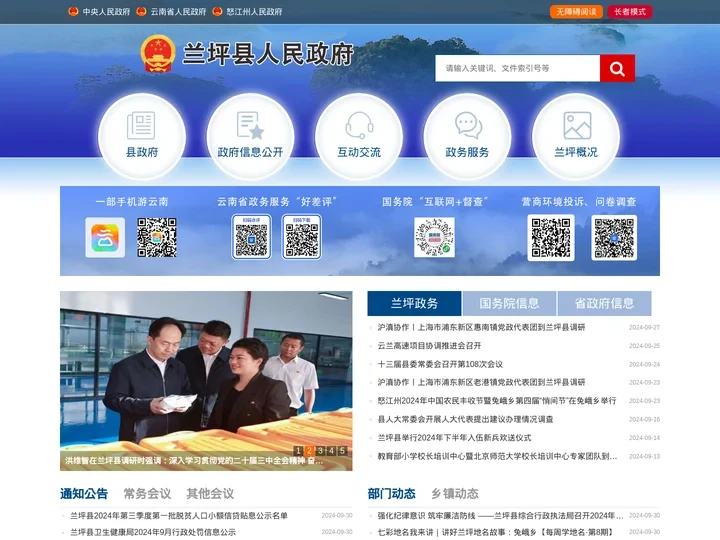Screen dimensions: 720x540
Task: Click 兰坪县人民政府 site title
Action: (x=268, y=54)
